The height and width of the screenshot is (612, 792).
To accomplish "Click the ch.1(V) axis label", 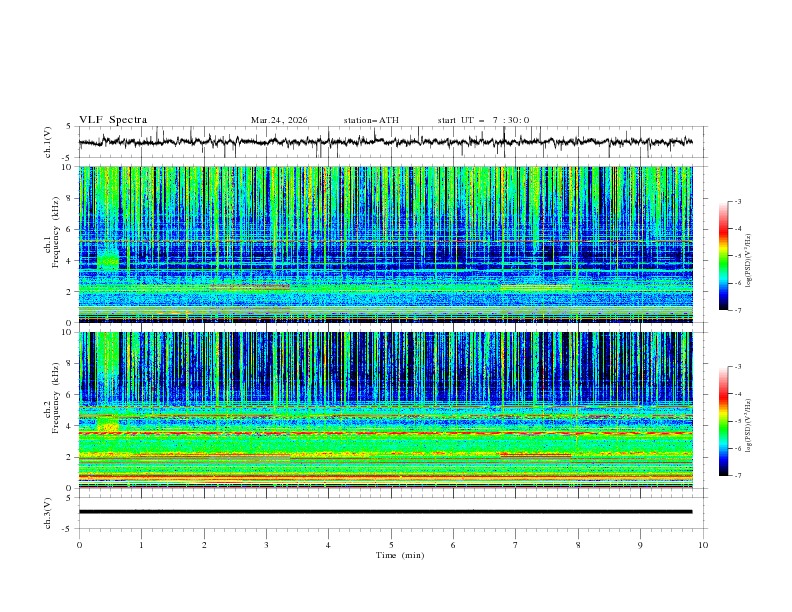I will point(48,142).
